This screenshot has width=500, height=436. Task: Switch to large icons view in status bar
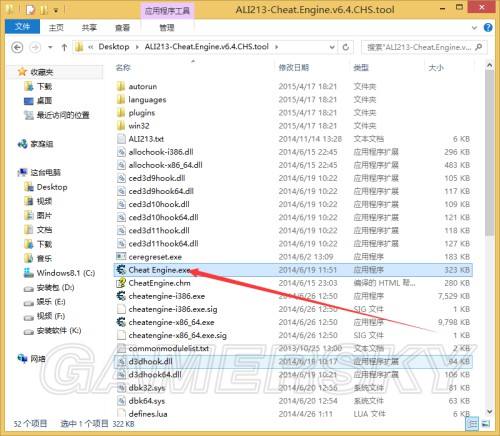[x=485, y=424]
